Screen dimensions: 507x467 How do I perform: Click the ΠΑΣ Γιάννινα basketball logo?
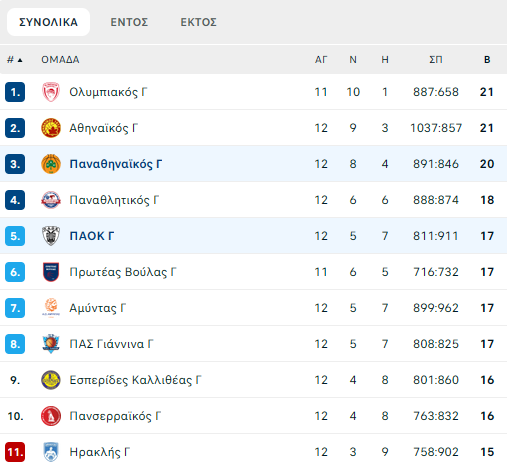51,344
